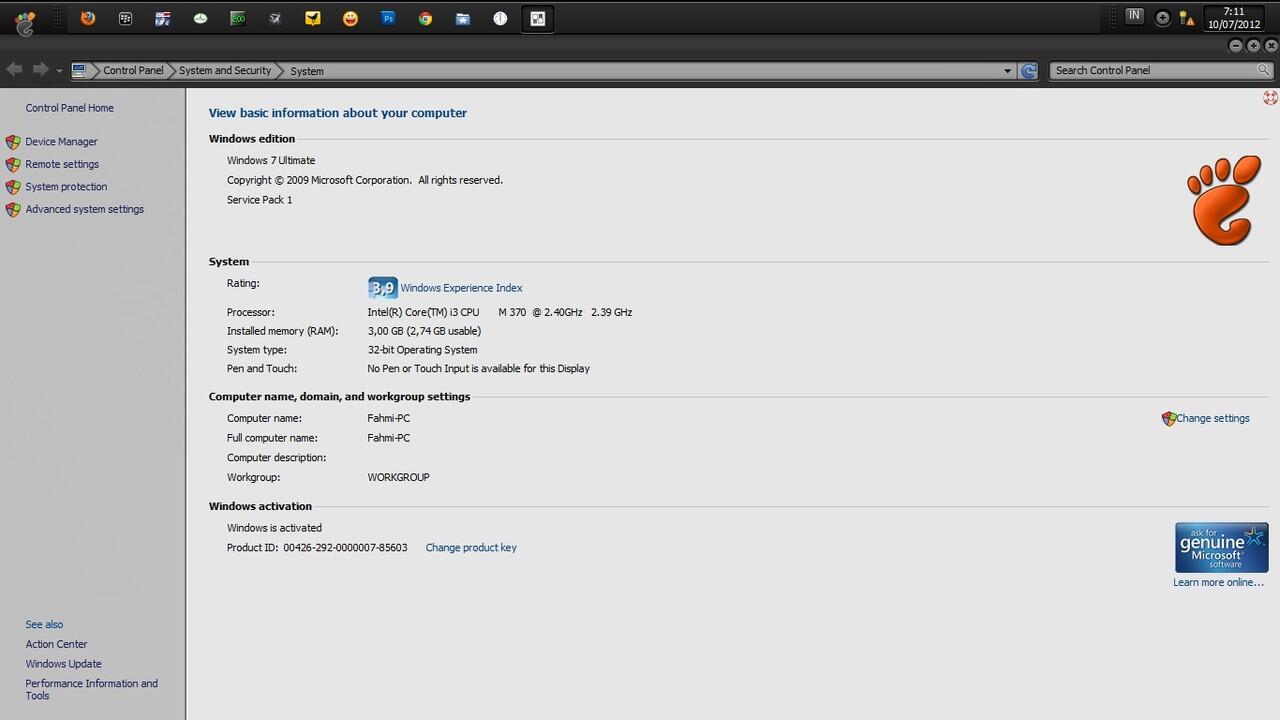Image resolution: width=1280 pixels, height=720 pixels.
Task: Click the Windows 7 Ultimate text
Action: click(271, 161)
